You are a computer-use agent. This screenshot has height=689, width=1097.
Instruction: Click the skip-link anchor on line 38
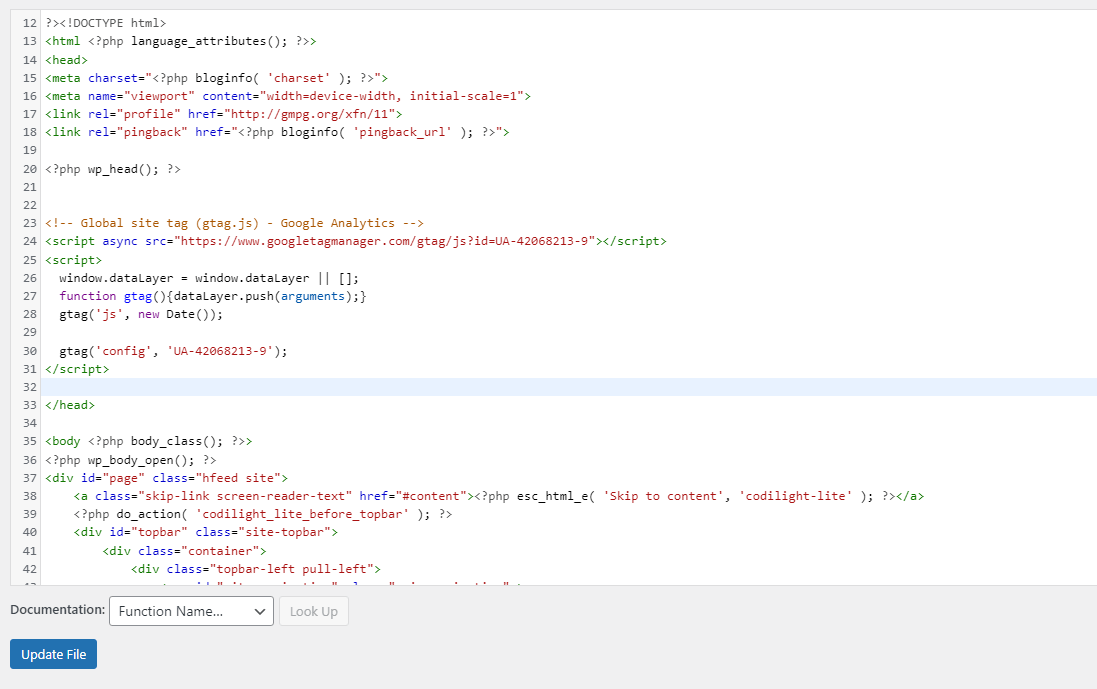499,496
